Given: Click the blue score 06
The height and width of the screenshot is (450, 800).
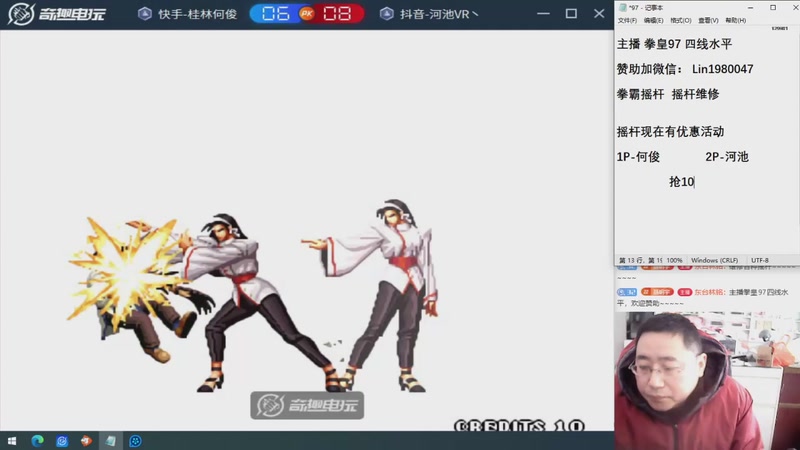Looking at the screenshot, I should [x=276, y=14].
